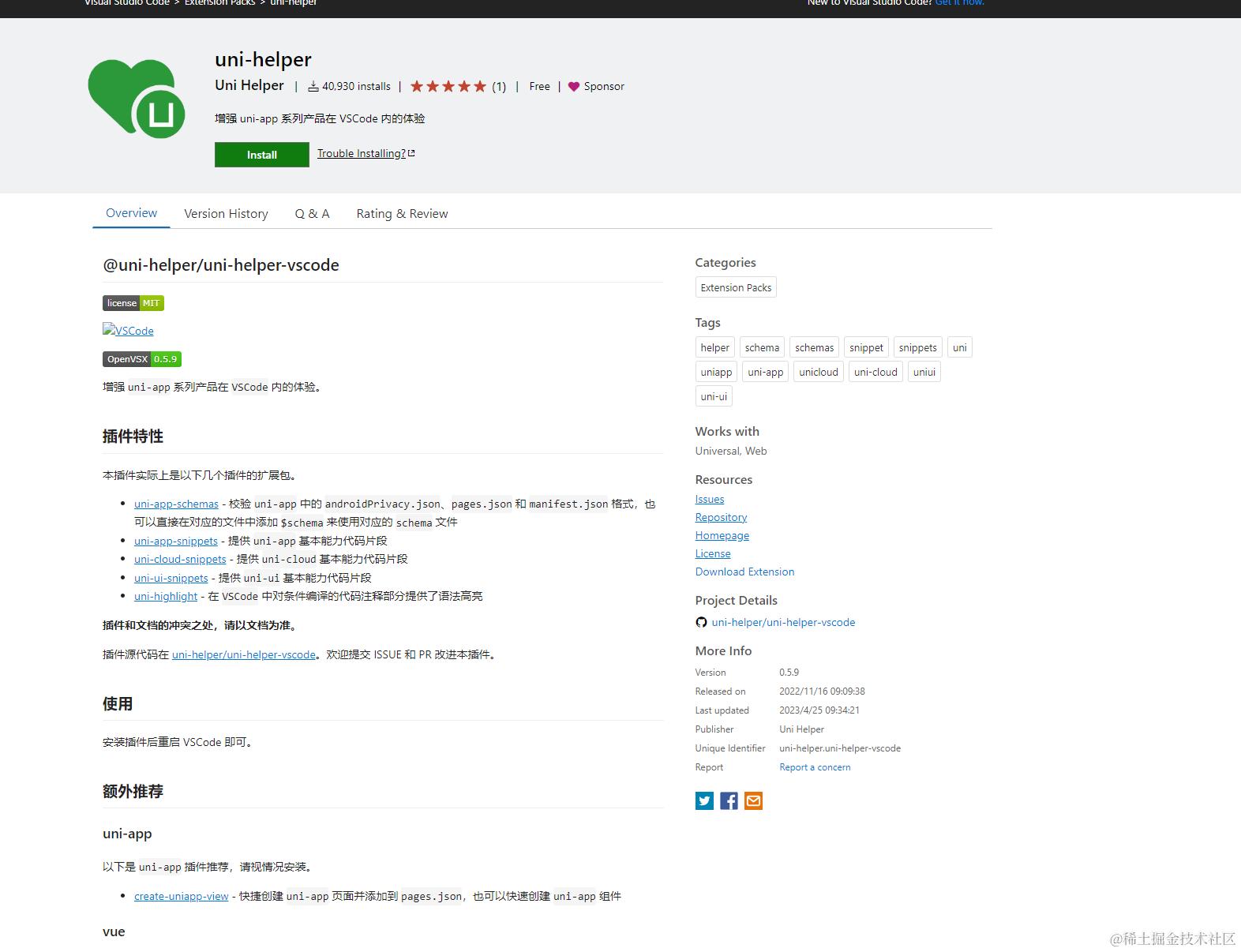Click version value 0.5.9 in More Info

(789, 673)
